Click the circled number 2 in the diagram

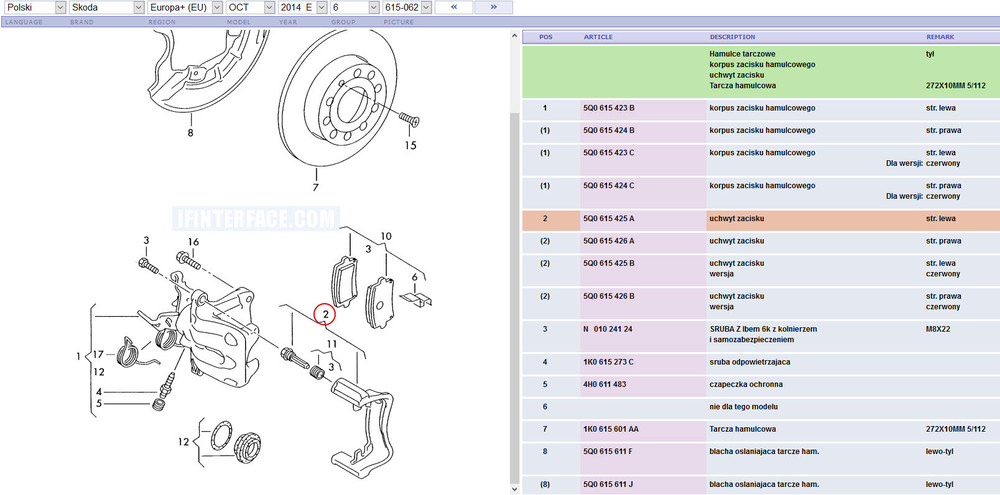click(326, 315)
